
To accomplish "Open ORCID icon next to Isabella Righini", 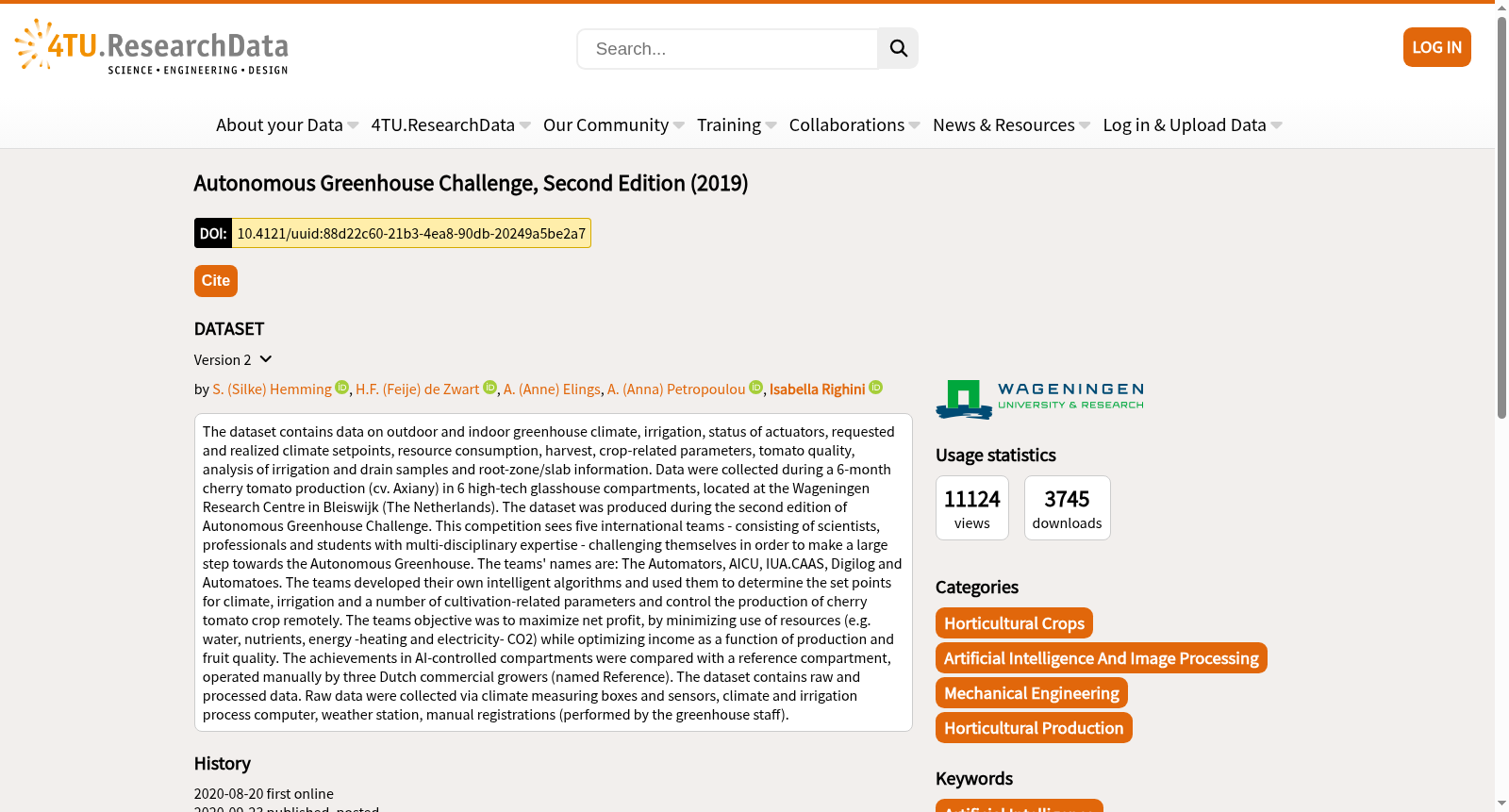I will [x=876, y=388].
